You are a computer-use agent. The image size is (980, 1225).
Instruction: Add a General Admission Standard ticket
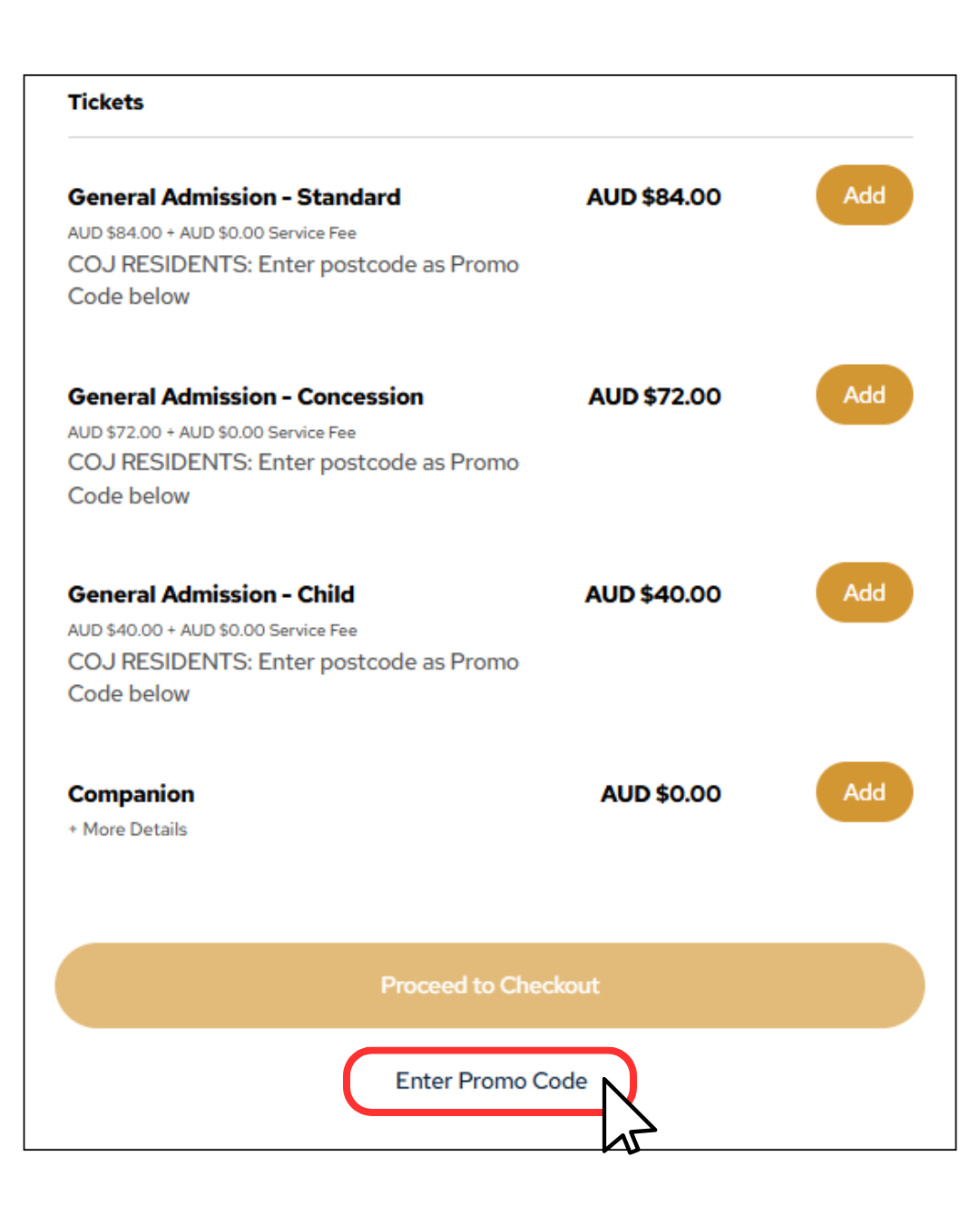point(864,195)
